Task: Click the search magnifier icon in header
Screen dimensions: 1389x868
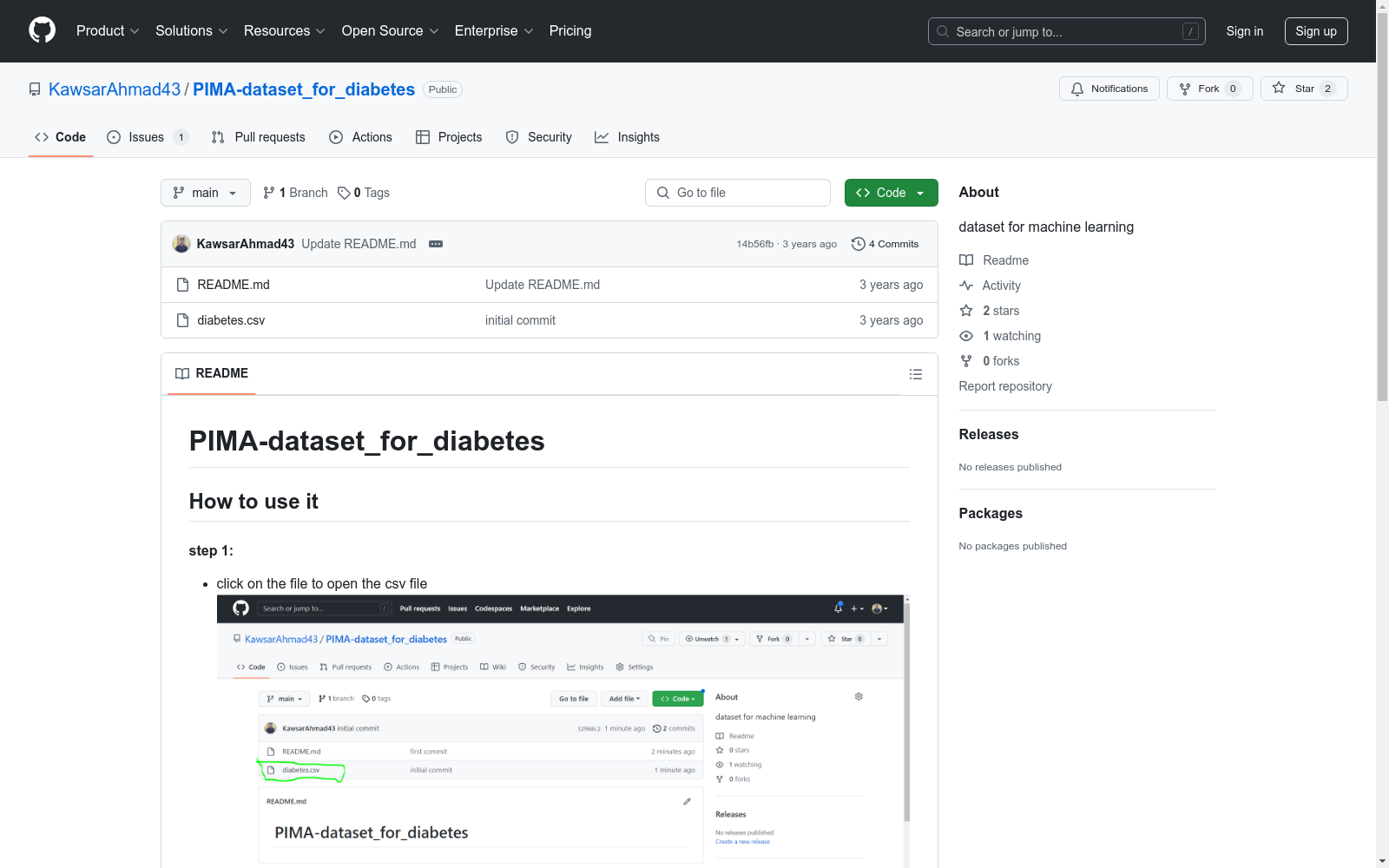Action: click(x=943, y=31)
